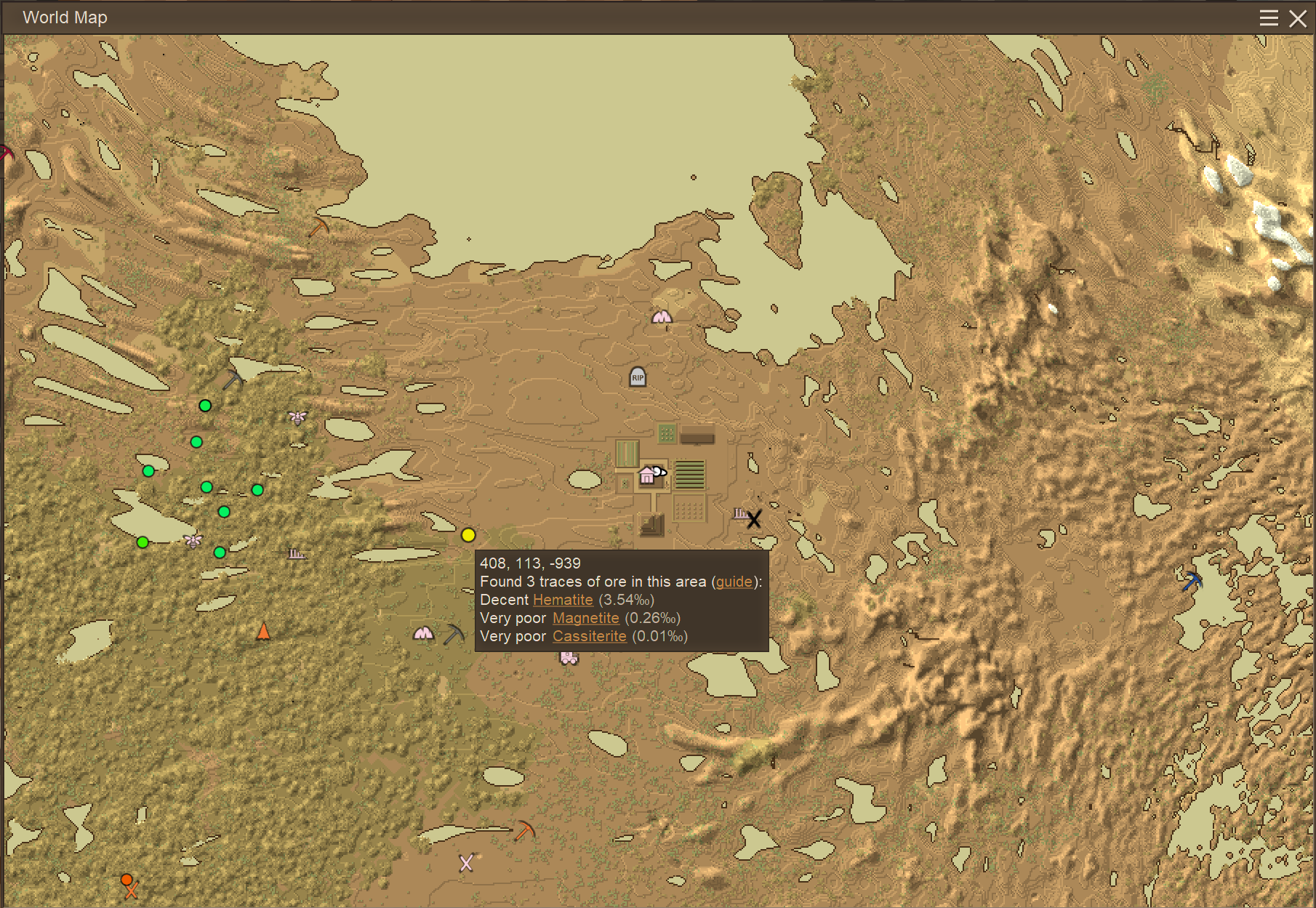
Task: Select the orange pickaxe near the lake
Action: [x=318, y=228]
